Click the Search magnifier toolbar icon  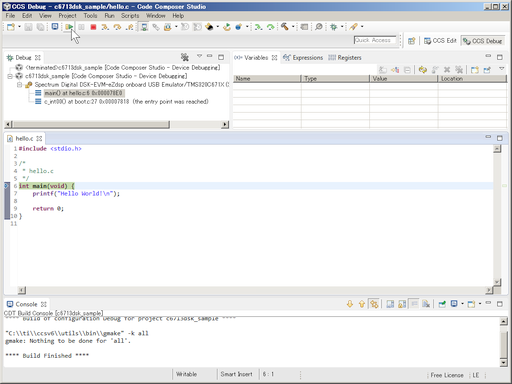point(319,27)
